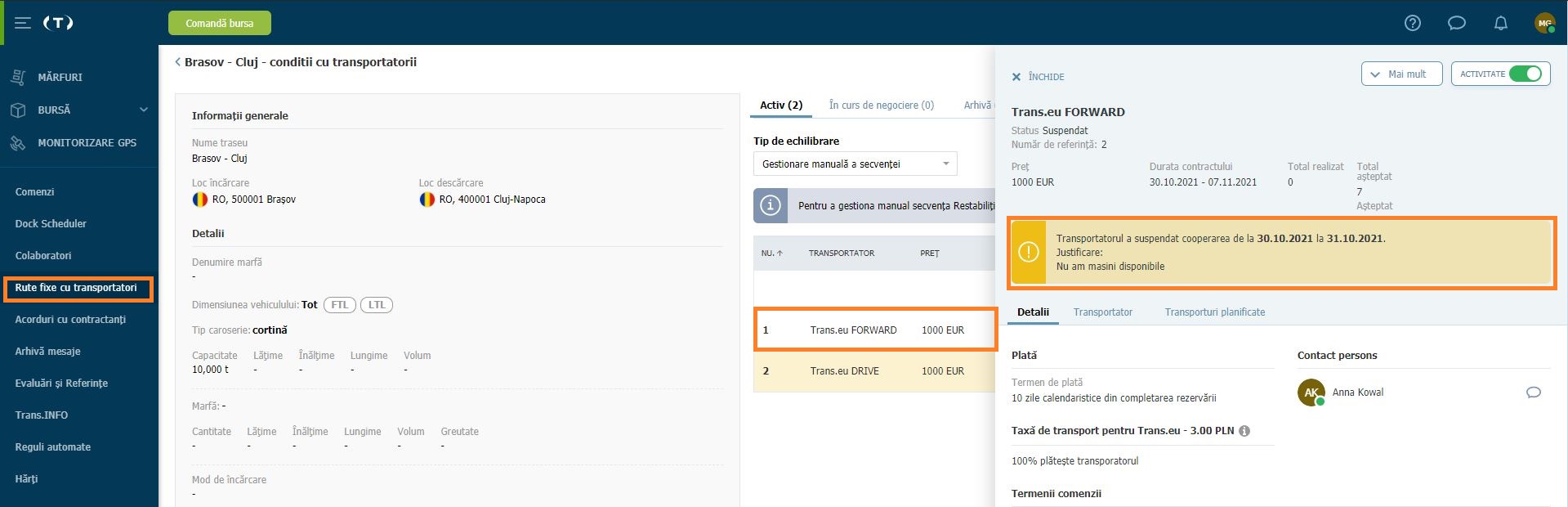Switch to În curs de negociere tab

click(x=881, y=105)
